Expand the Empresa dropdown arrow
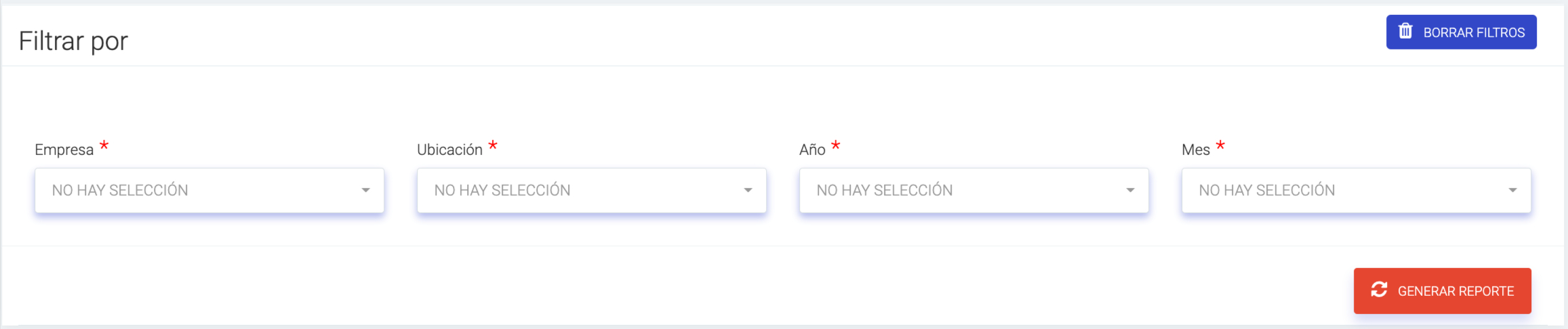The width and height of the screenshot is (1568, 329). click(x=365, y=190)
